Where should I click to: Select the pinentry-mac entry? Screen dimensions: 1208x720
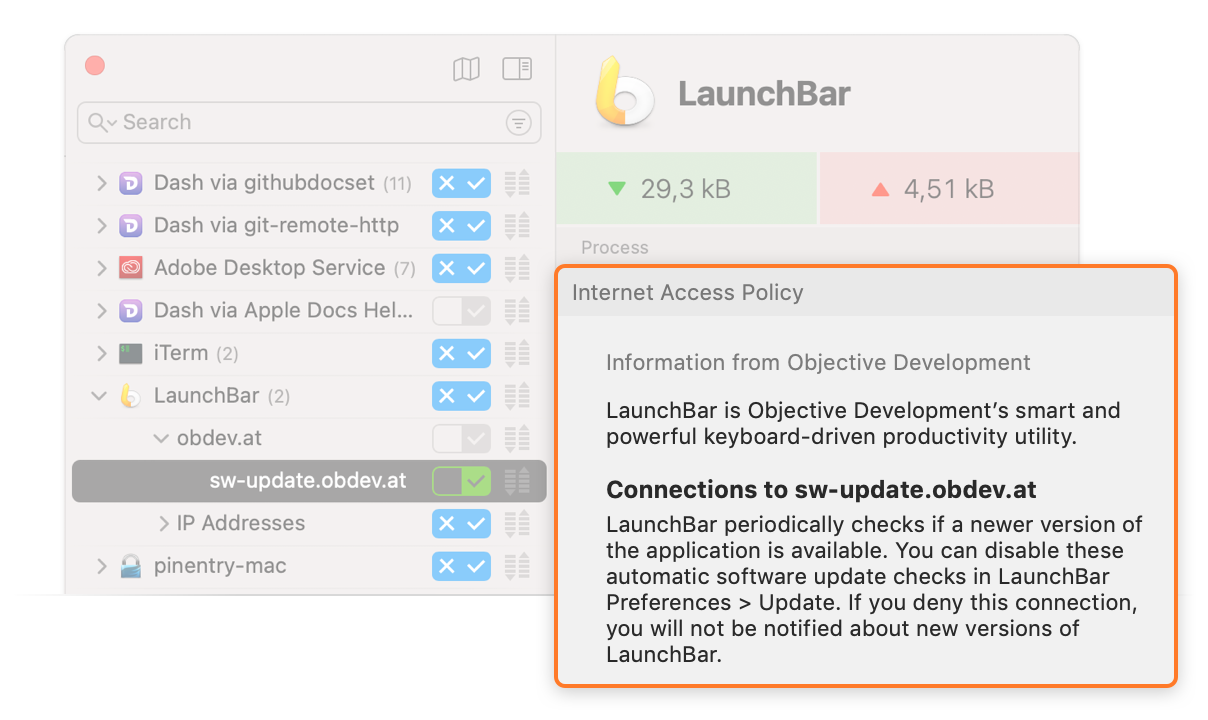click(x=220, y=566)
